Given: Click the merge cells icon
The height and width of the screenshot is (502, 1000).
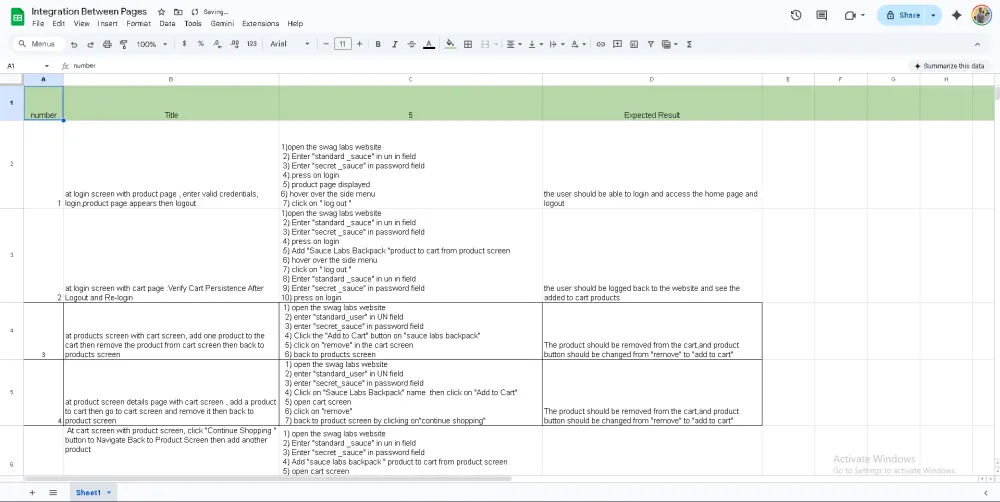Looking at the screenshot, I should tap(485, 44).
